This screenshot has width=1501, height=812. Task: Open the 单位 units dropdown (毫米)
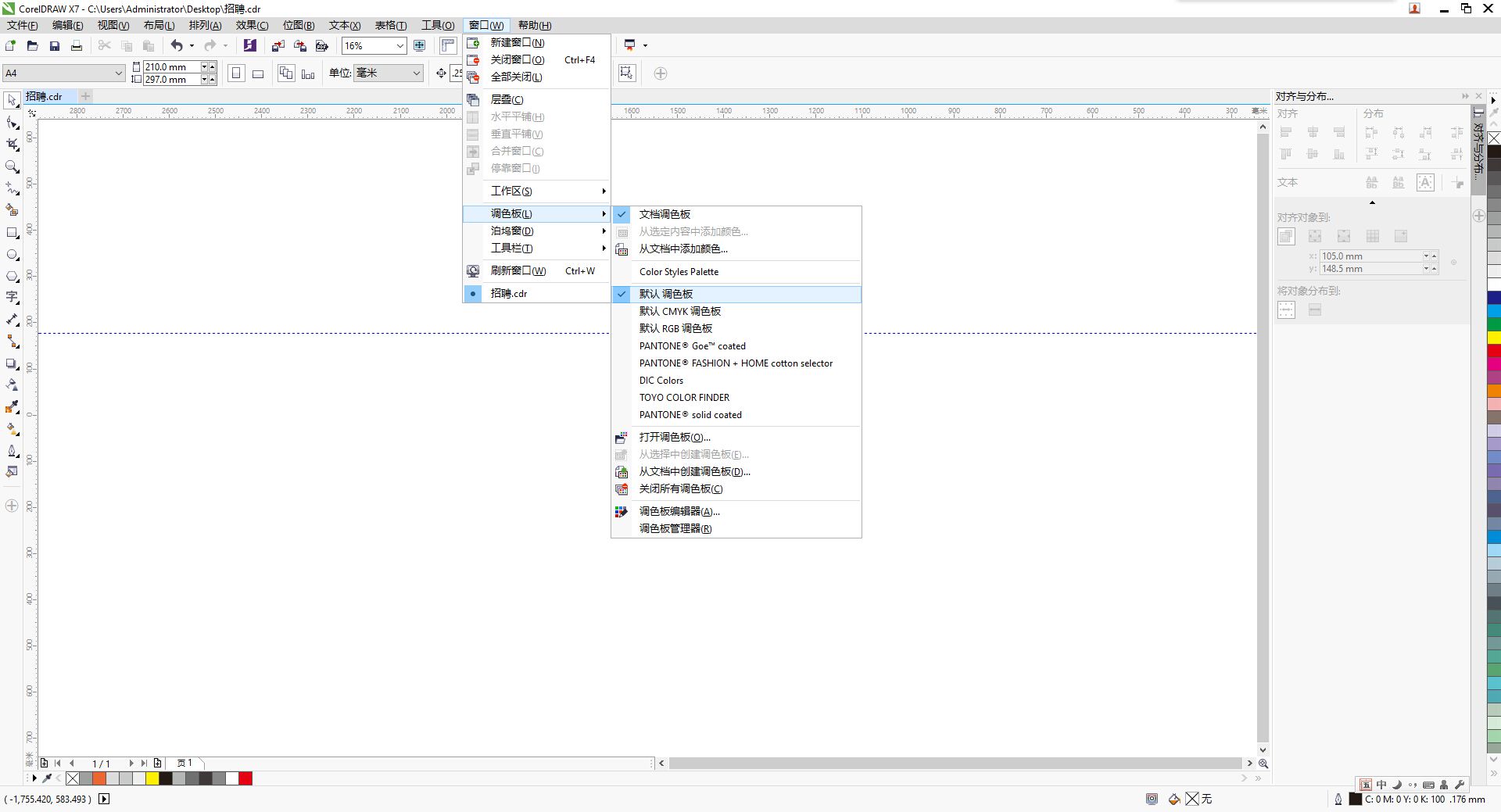417,73
